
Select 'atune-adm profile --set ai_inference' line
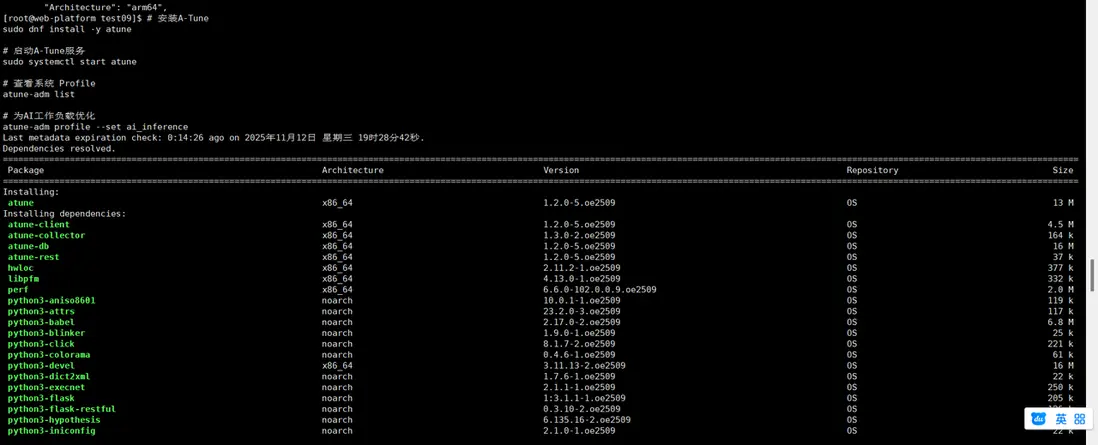pos(95,127)
